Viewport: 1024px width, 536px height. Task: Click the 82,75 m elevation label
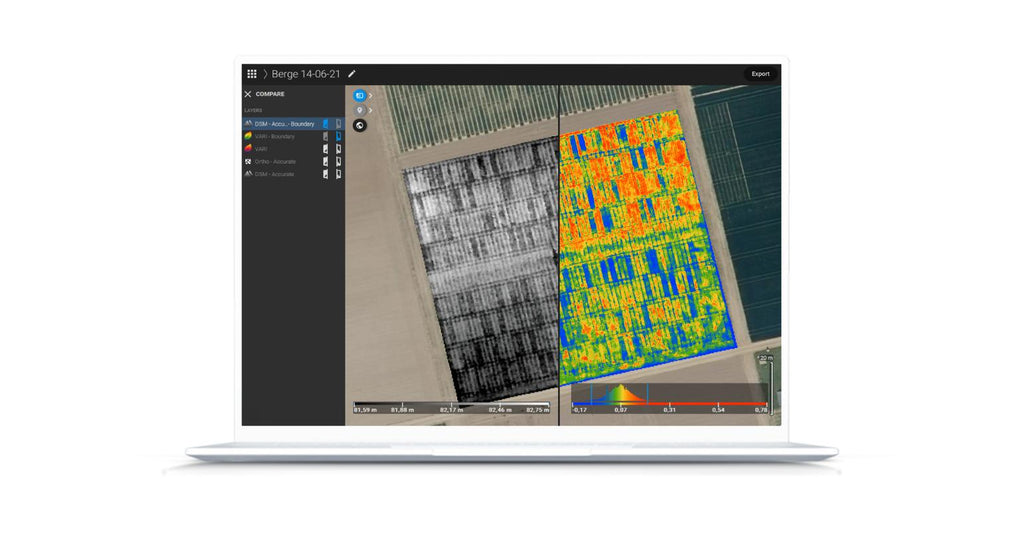tap(538, 410)
